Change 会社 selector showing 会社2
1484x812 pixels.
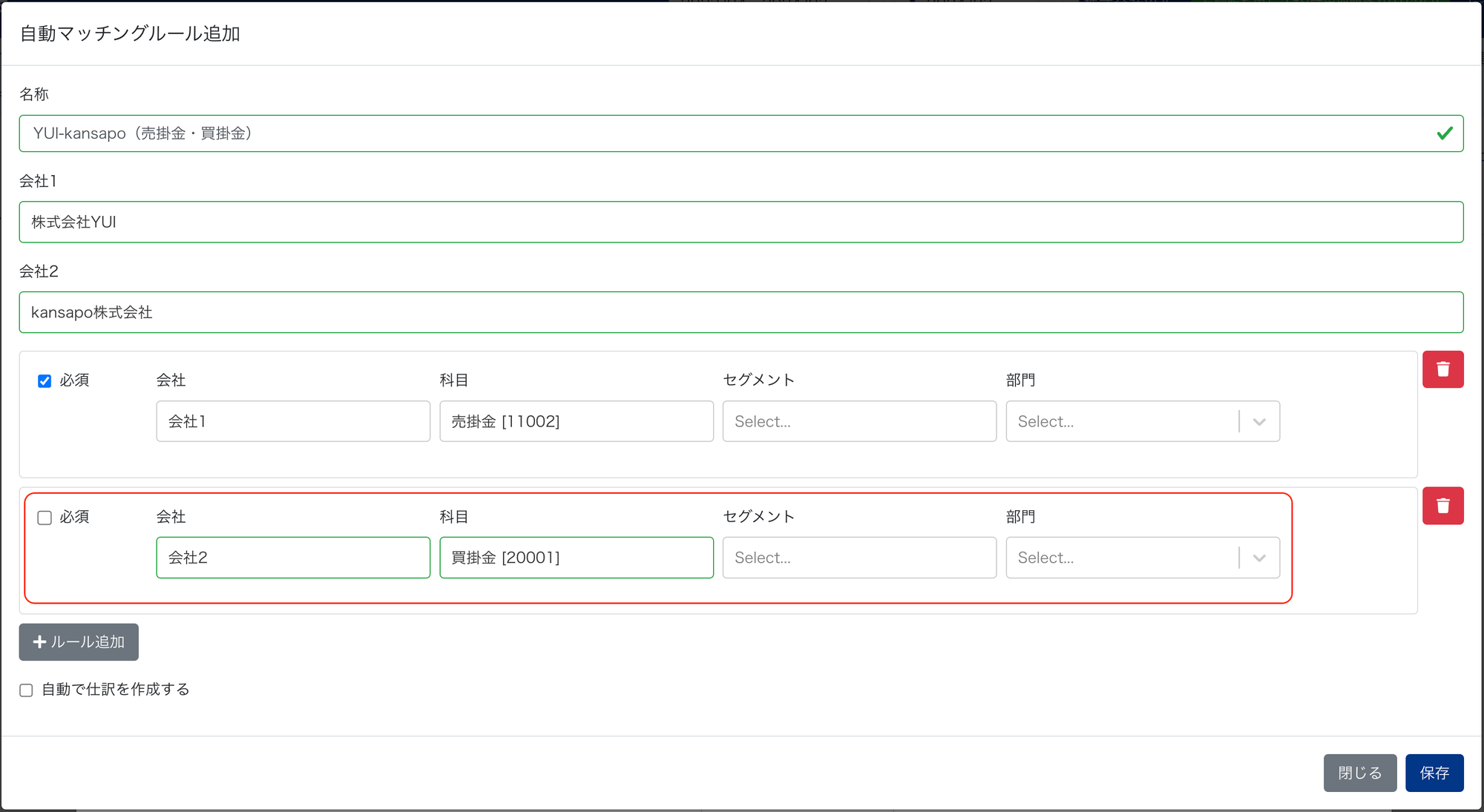pos(293,558)
